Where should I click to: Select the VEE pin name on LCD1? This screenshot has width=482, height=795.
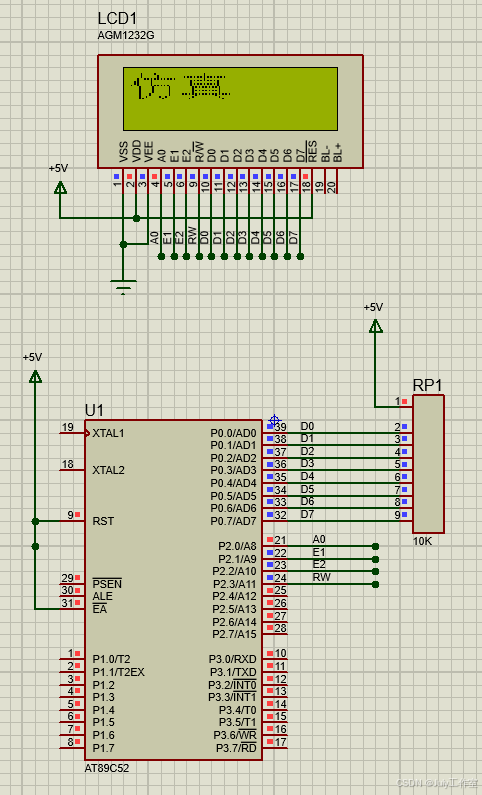tap(149, 152)
